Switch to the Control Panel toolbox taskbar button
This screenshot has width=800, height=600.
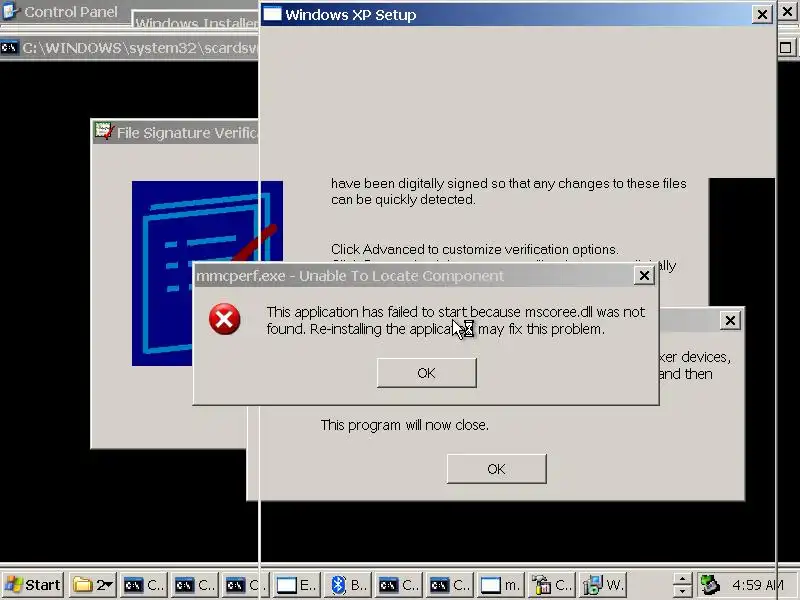[552, 585]
